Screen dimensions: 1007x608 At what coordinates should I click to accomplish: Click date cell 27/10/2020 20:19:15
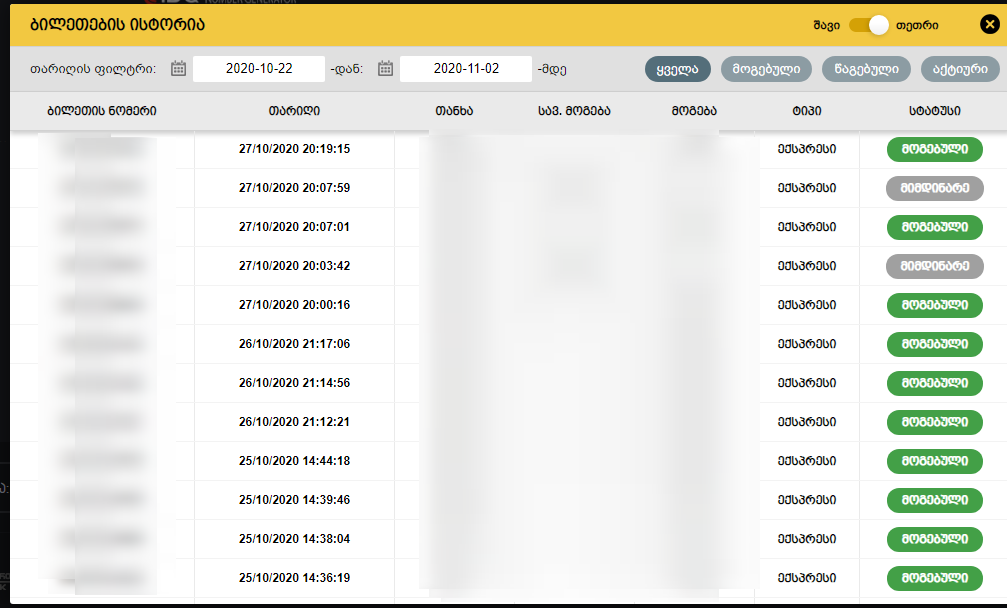tap(294, 149)
